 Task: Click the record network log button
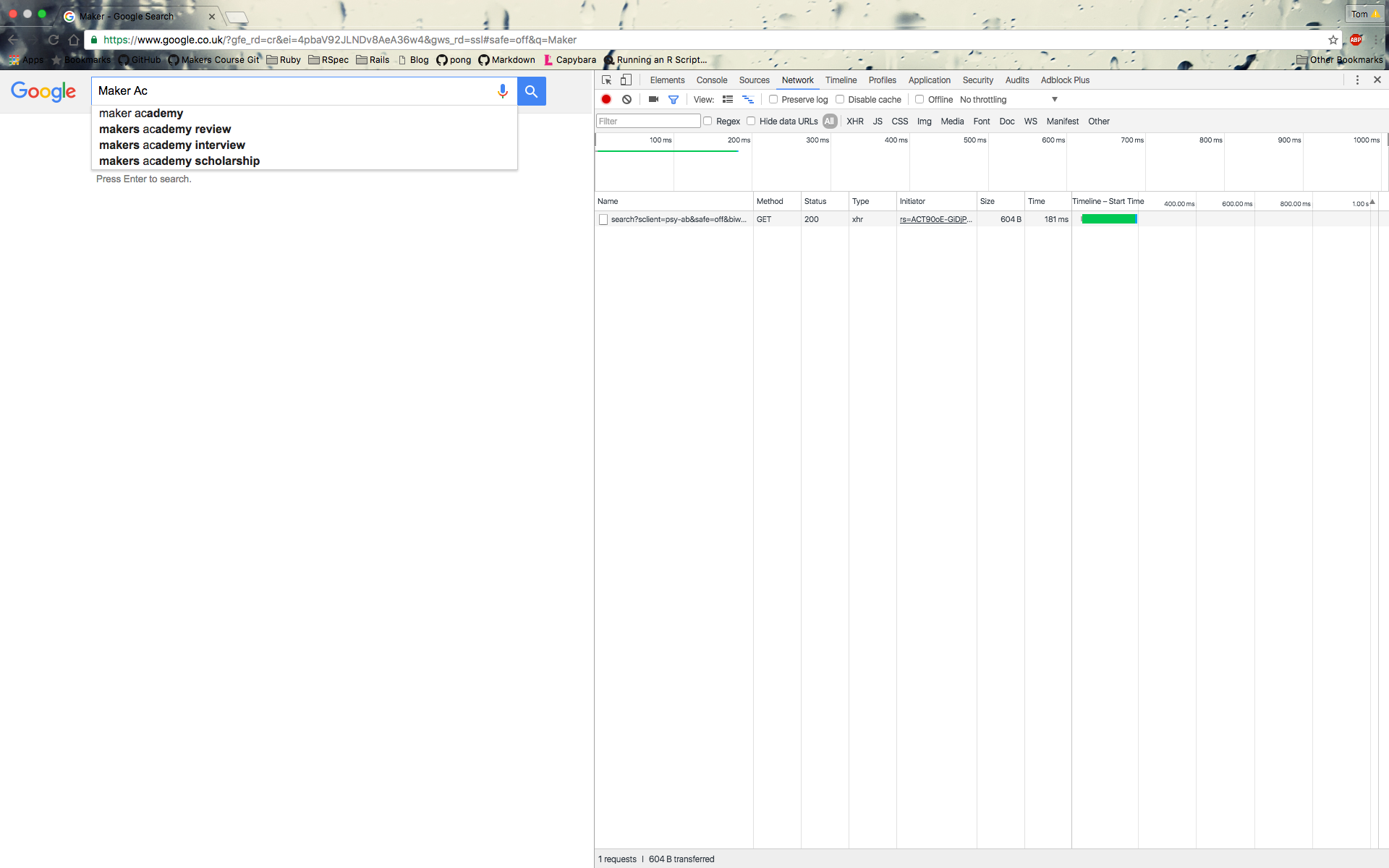(x=606, y=99)
